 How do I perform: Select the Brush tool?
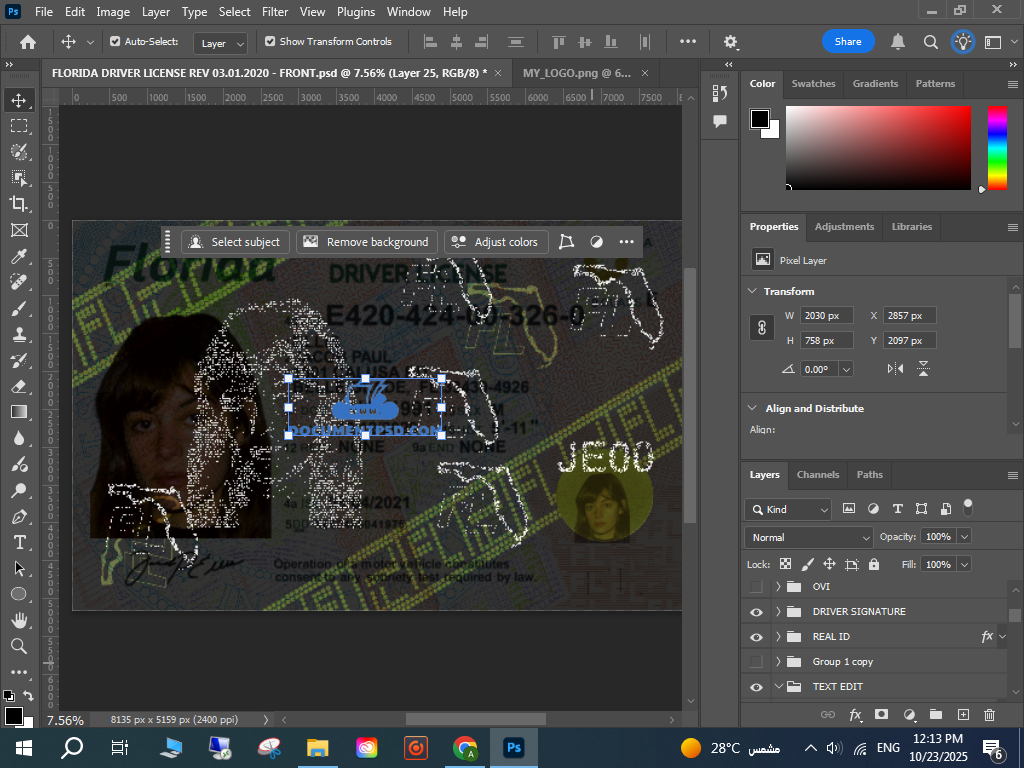pos(19,308)
